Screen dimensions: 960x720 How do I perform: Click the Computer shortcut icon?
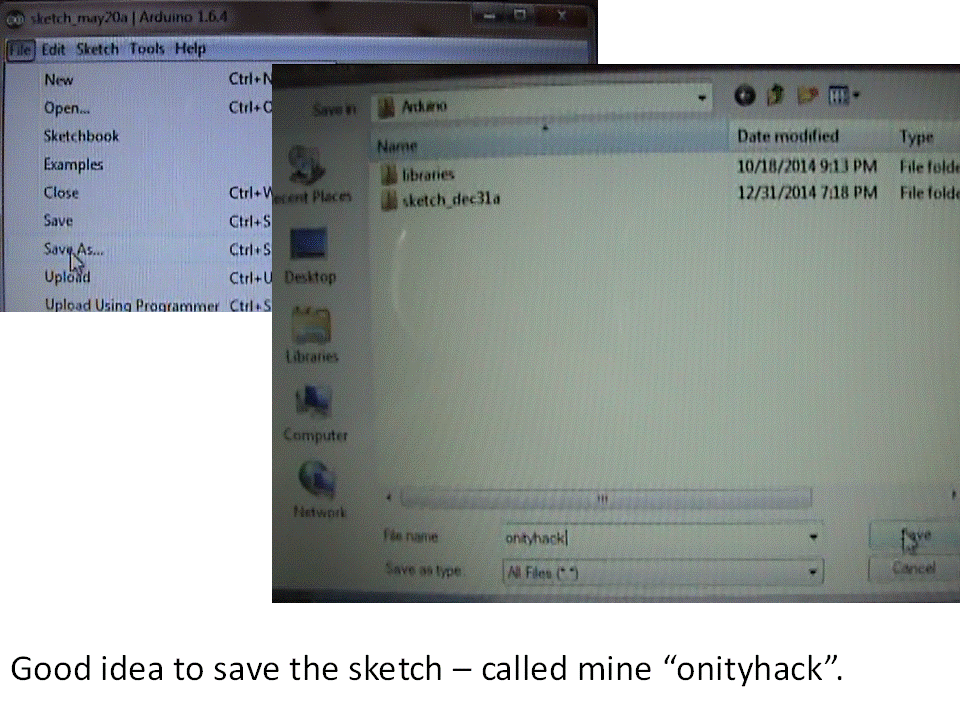click(x=313, y=402)
